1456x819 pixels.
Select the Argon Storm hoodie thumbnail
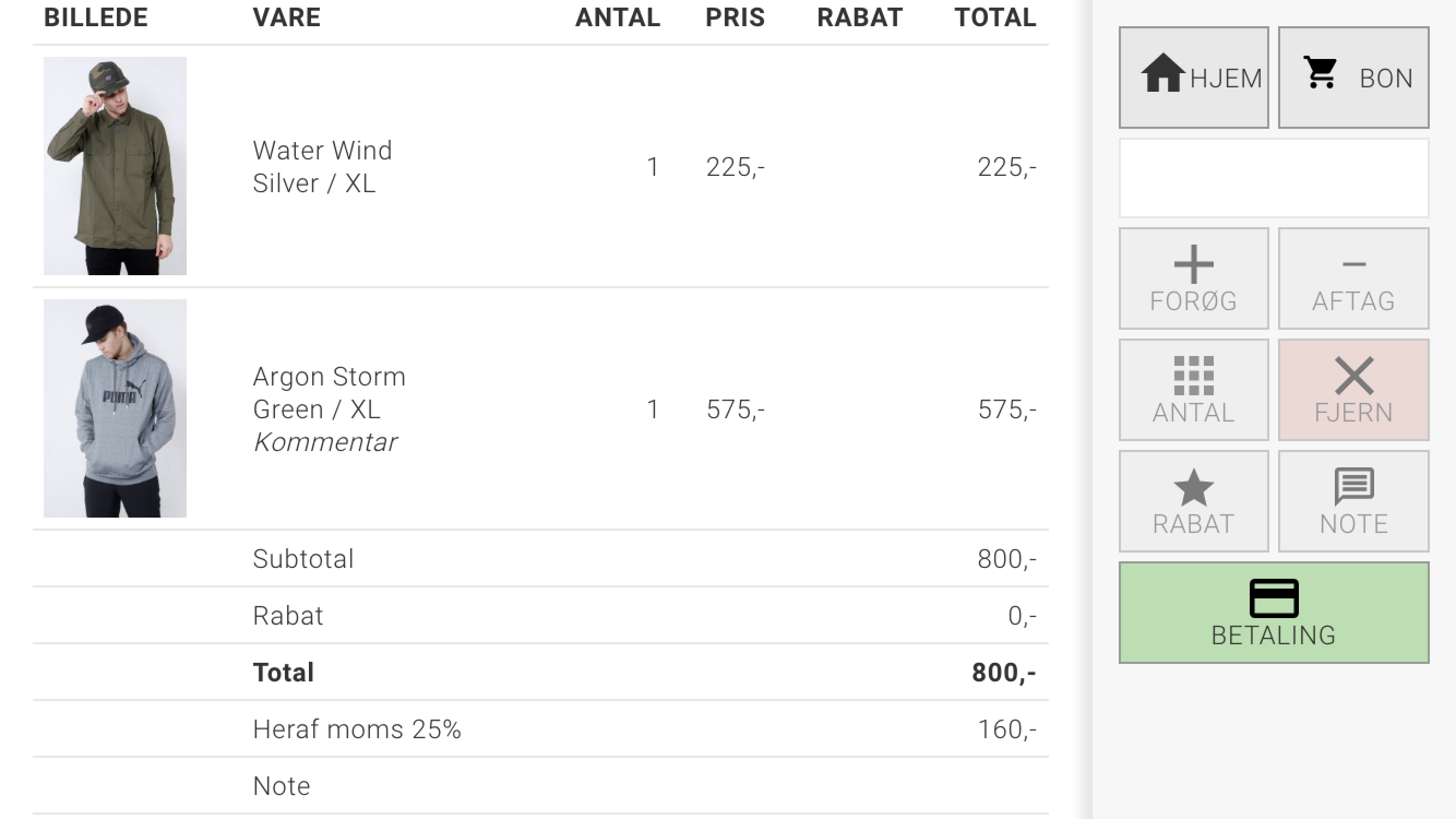pos(115,408)
